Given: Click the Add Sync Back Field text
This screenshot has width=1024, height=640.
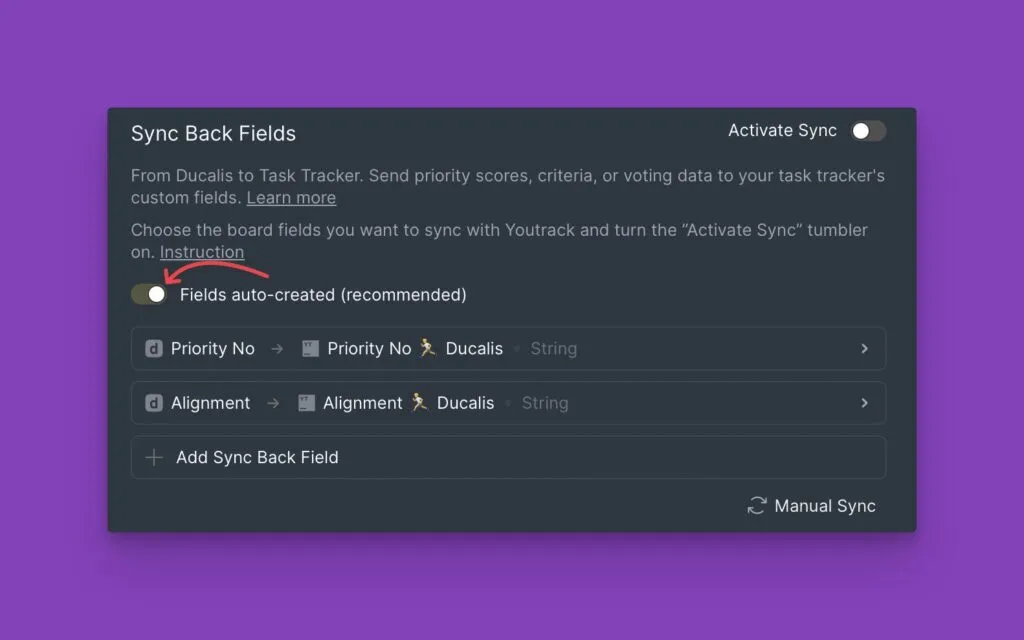Looking at the screenshot, I should pyautogui.click(x=257, y=457).
